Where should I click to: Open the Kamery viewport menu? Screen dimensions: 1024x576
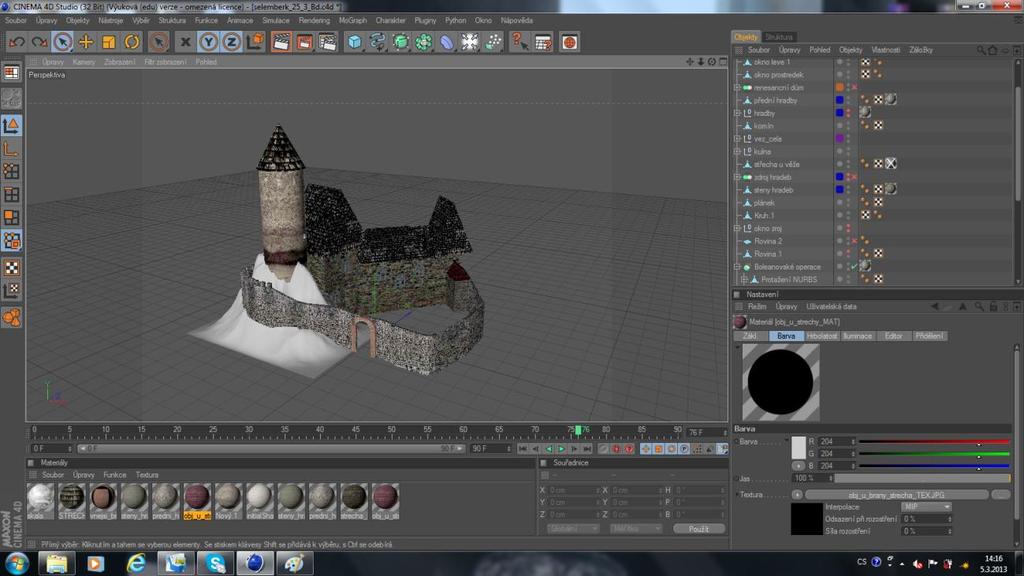[x=84, y=62]
